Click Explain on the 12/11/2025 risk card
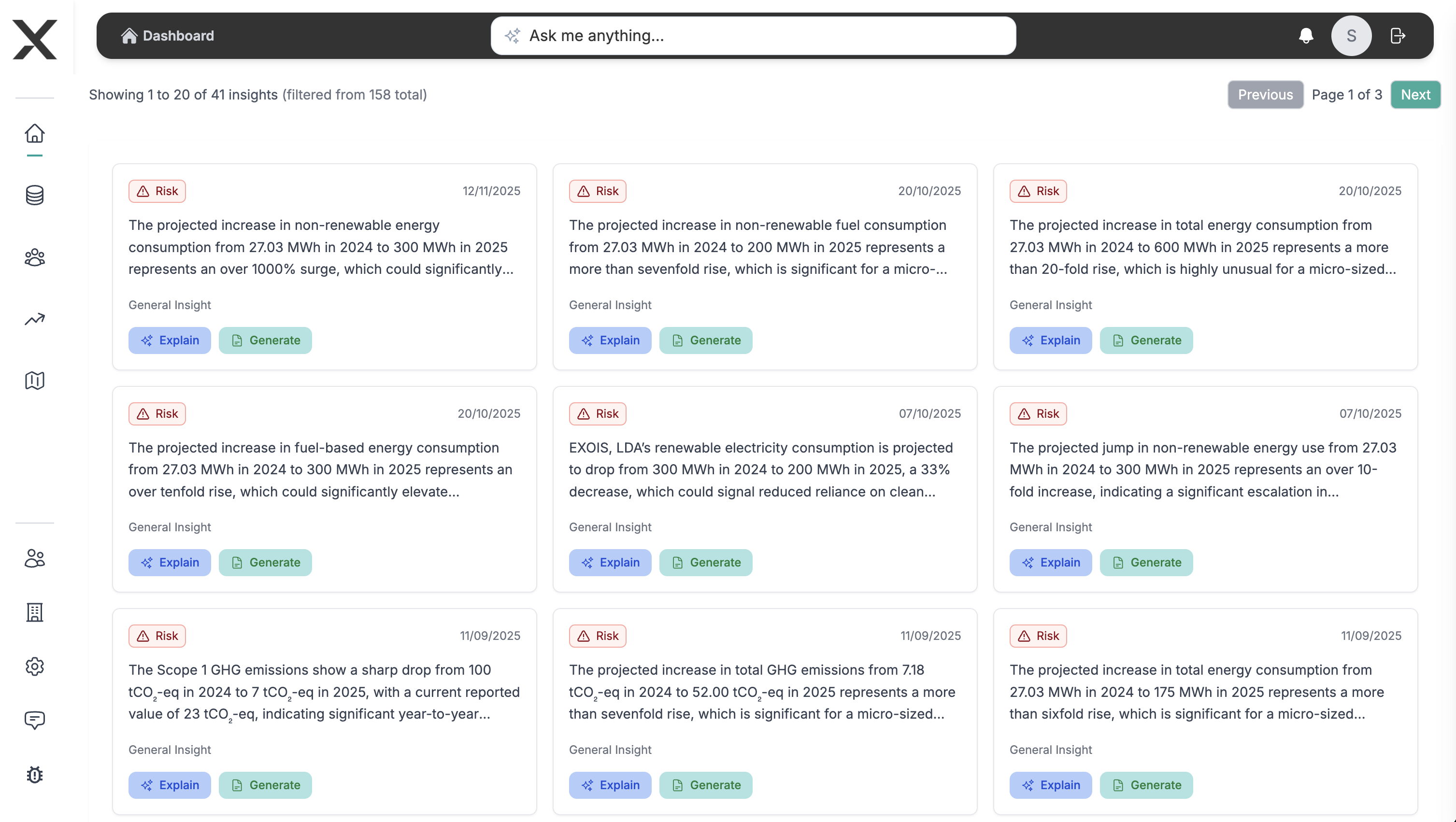 [169, 340]
